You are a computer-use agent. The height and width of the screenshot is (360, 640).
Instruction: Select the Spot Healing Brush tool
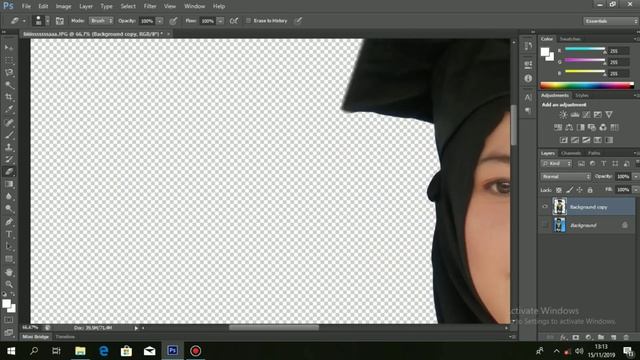(x=9, y=122)
